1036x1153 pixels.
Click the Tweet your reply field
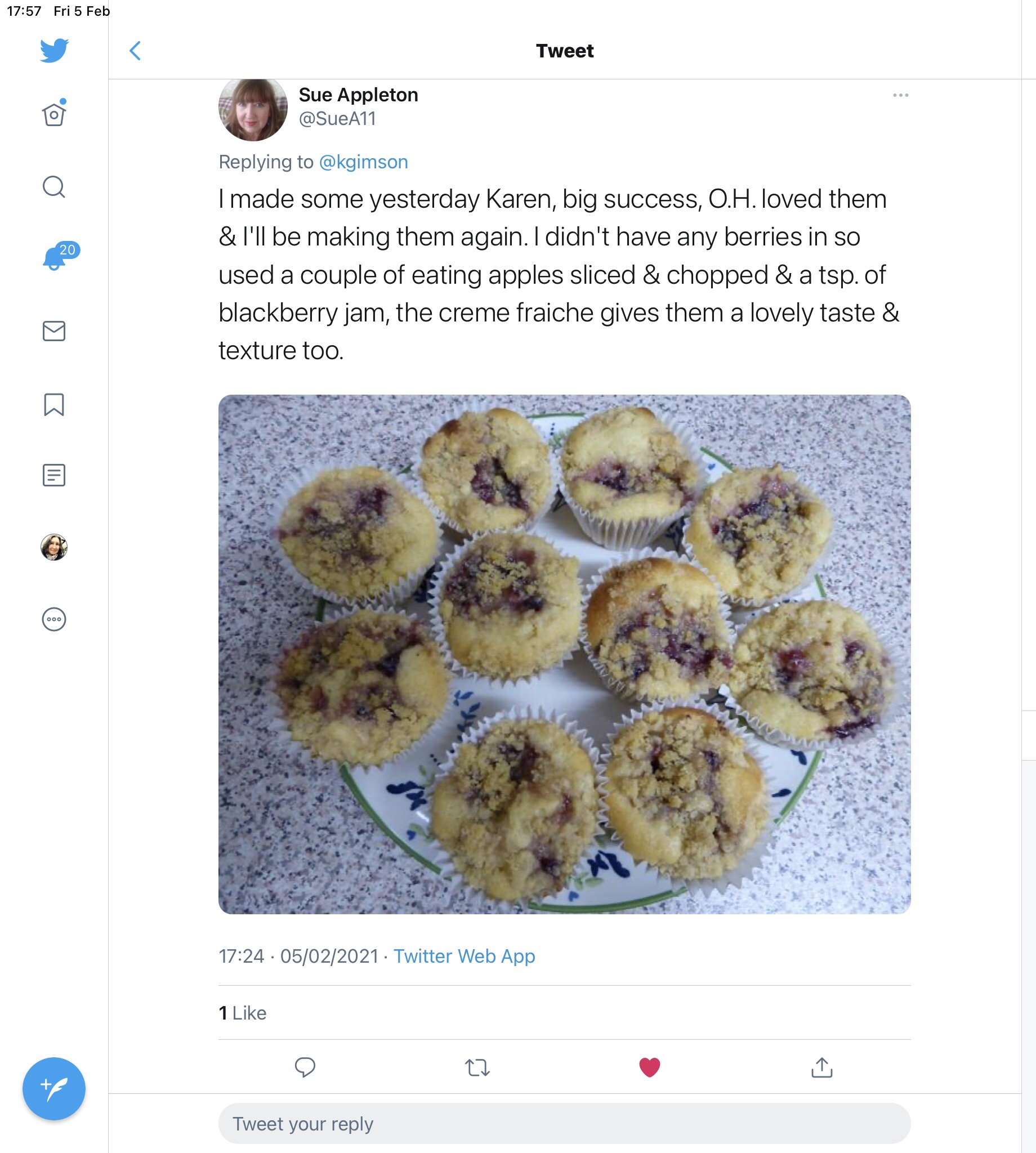click(x=564, y=1123)
